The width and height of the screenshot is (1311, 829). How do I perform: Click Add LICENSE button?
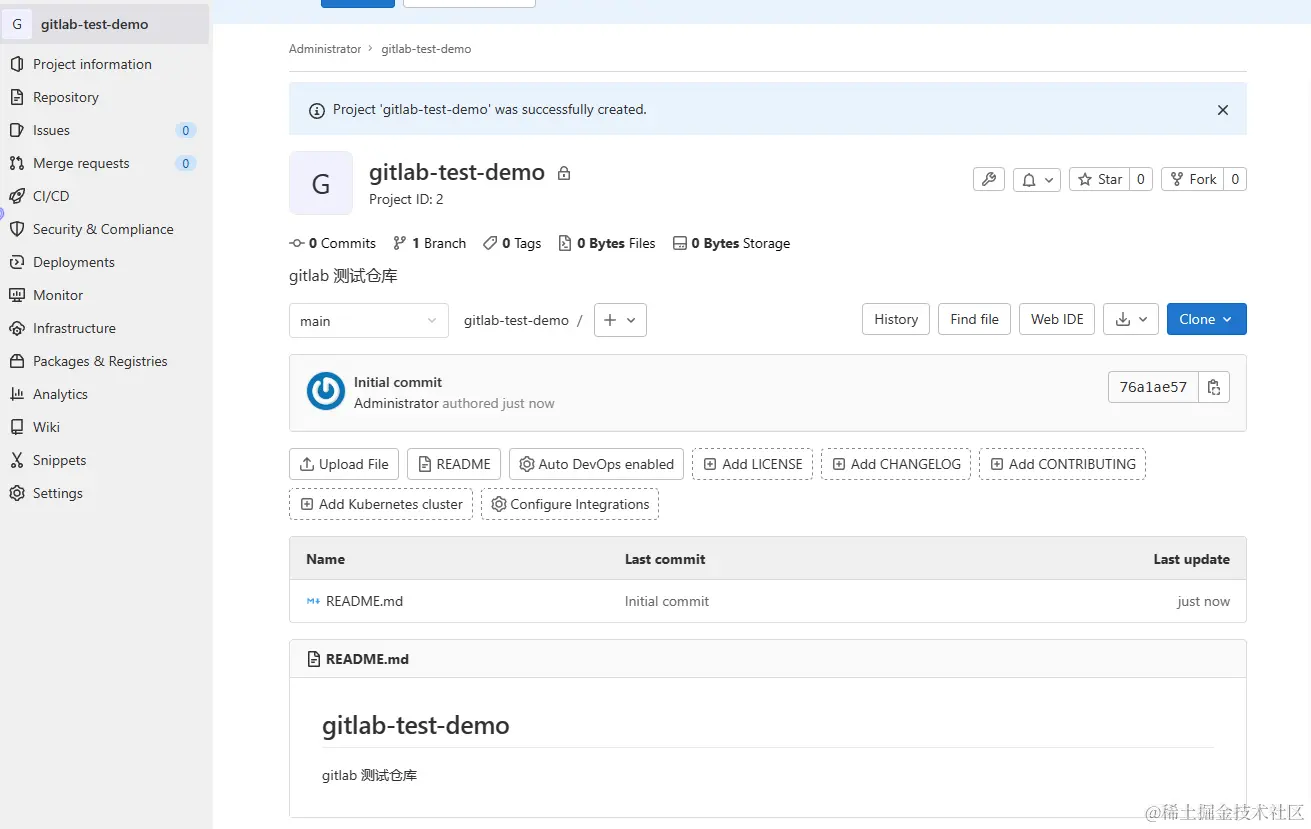(x=753, y=464)
